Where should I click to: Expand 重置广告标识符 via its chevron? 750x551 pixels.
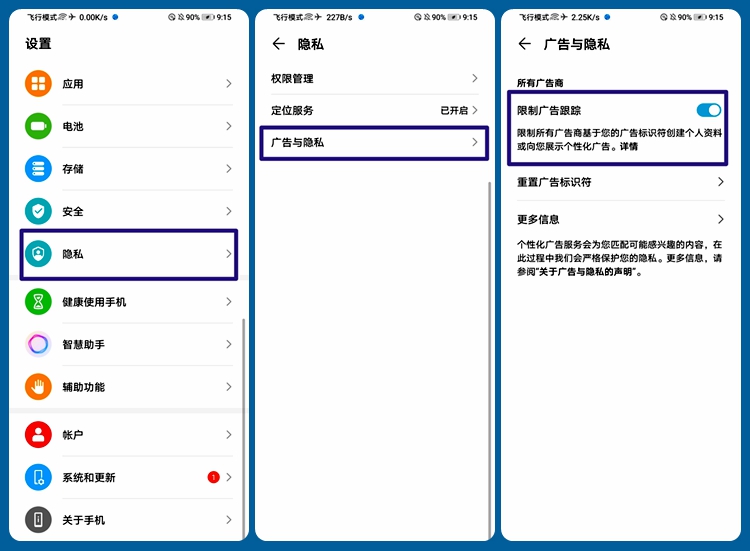tap(720, 182)
